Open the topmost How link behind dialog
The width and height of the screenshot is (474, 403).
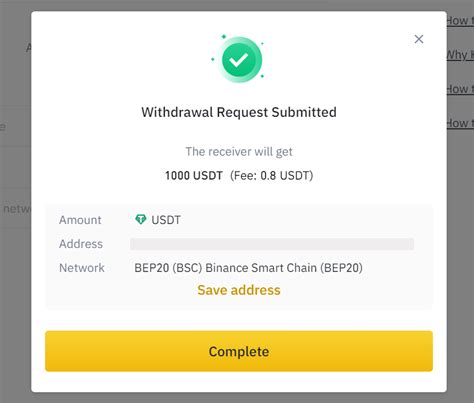(460, 21)
